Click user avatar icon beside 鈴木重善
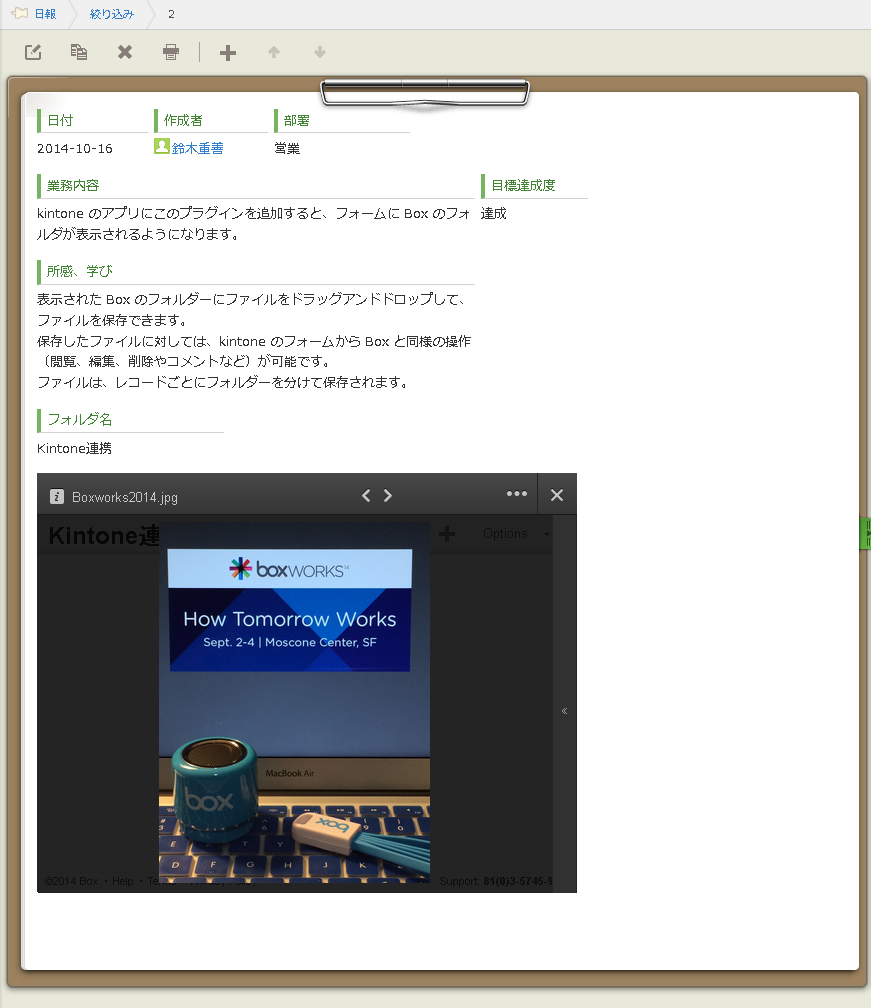Screen dimensions: 871x1008 click(x=162, y=147)
